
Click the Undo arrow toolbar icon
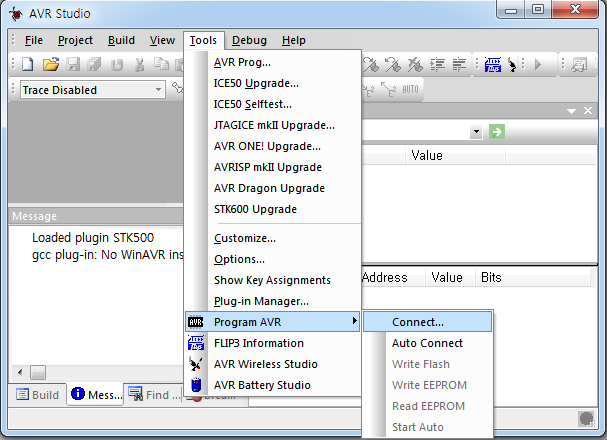pos(117,65)
